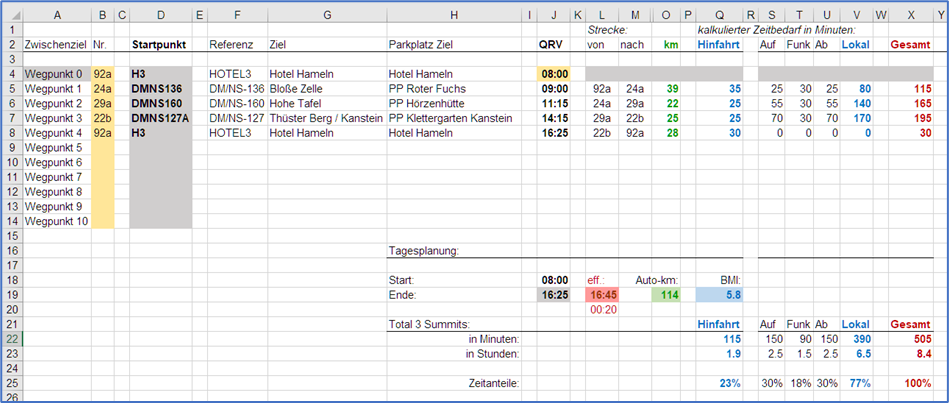This screenshot has width=949, height=403.
Task: Click the Thüster Berg / Kanstein cell
Action: coord(325,118)
